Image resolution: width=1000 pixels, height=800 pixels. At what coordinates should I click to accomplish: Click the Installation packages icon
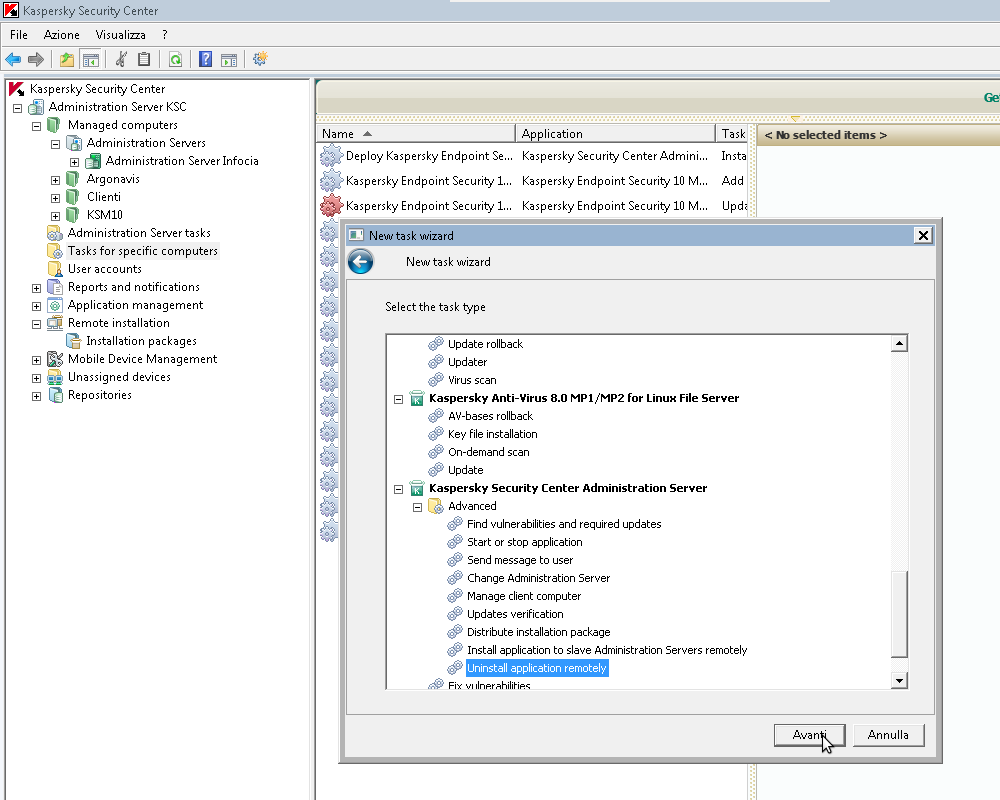point(75,341)
